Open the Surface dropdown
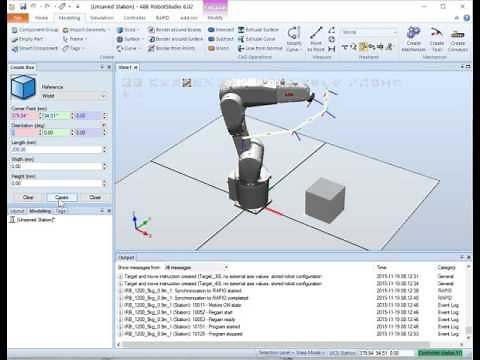The width and height of the screenshot is (480, 360). pyautogui.click(x=130, y=39)
